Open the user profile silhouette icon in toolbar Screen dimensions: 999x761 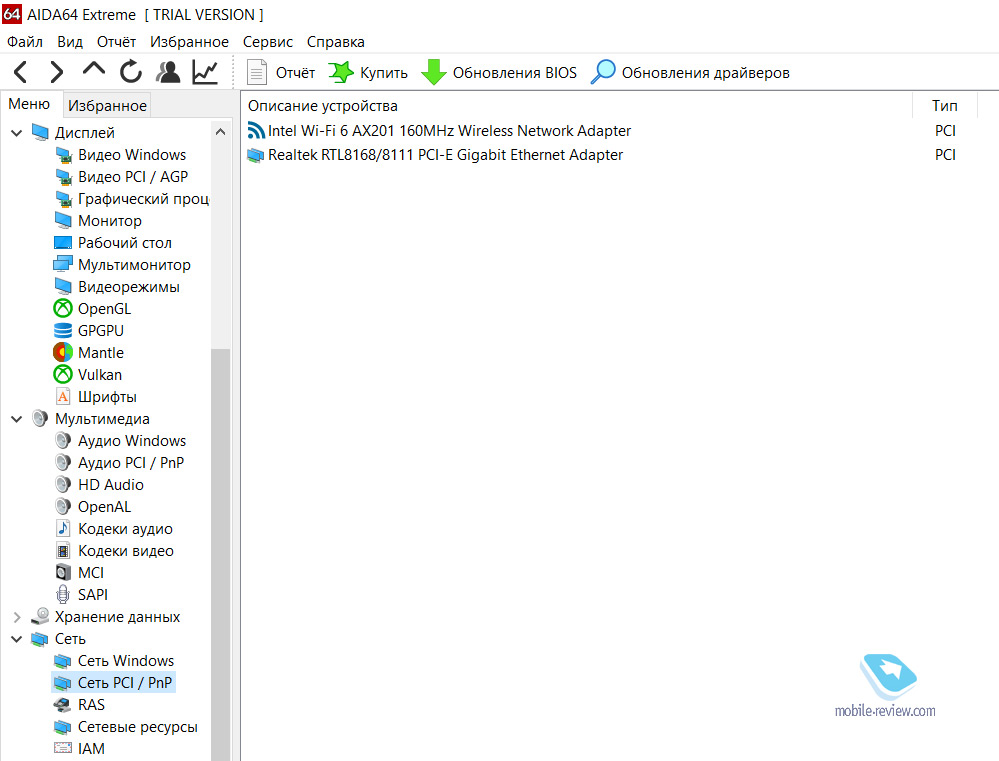click(168, 72)
